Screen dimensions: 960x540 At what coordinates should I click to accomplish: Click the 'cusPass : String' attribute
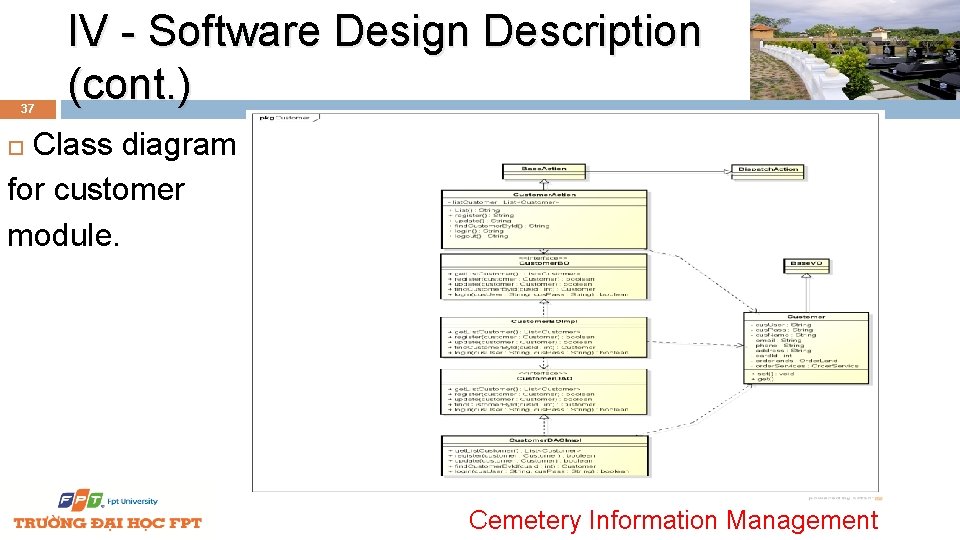782,330
